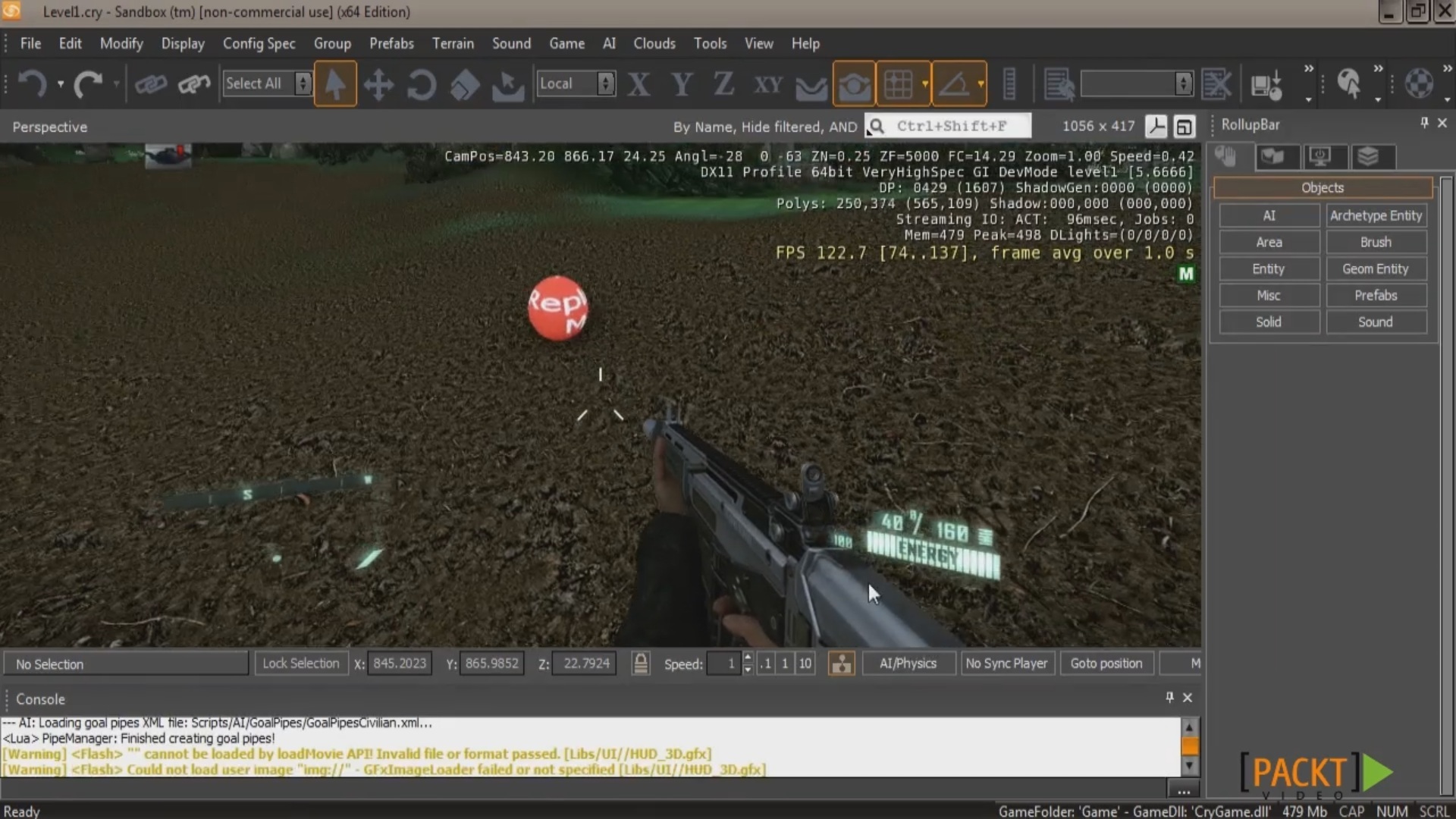Click the Z coordinate input field
Image resolution: width=1456 pixels, height=819 pixels.
click(x=585, y=663)
